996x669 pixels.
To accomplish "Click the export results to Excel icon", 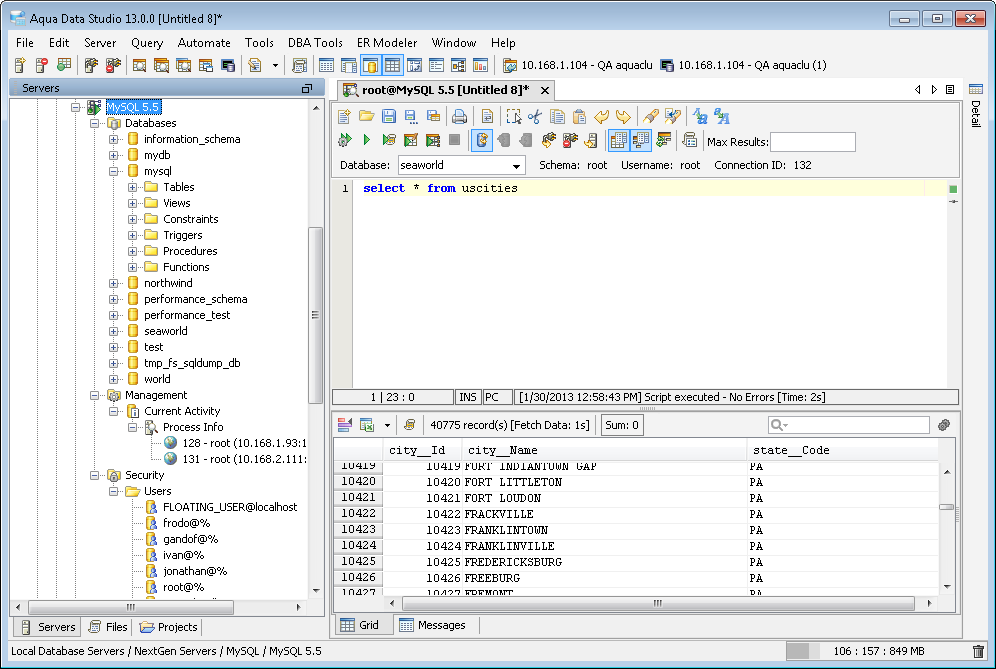I will (x=366, y=425).
